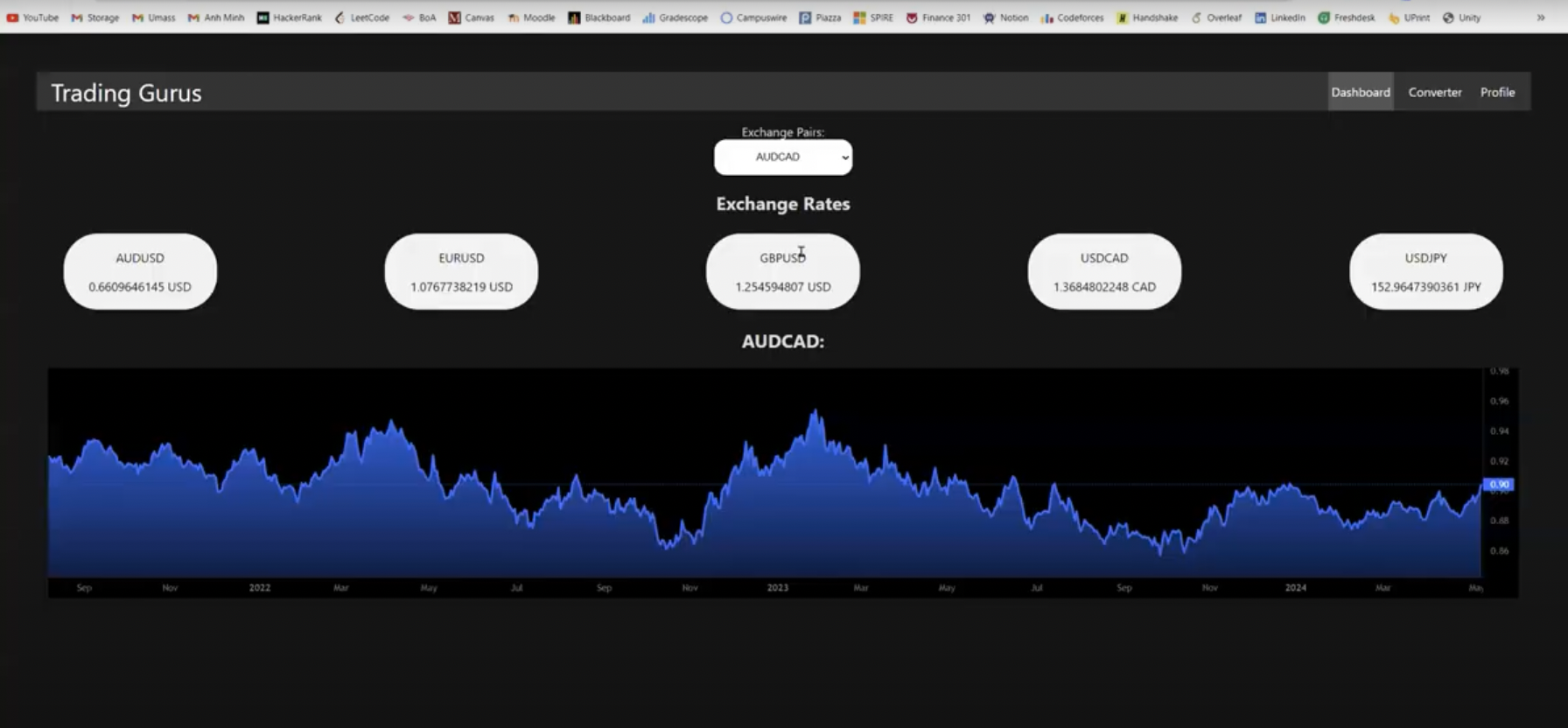The image size is (1568, 728).
Task: Open the Blackboard bookmark
Action: (x=599, y=17)
